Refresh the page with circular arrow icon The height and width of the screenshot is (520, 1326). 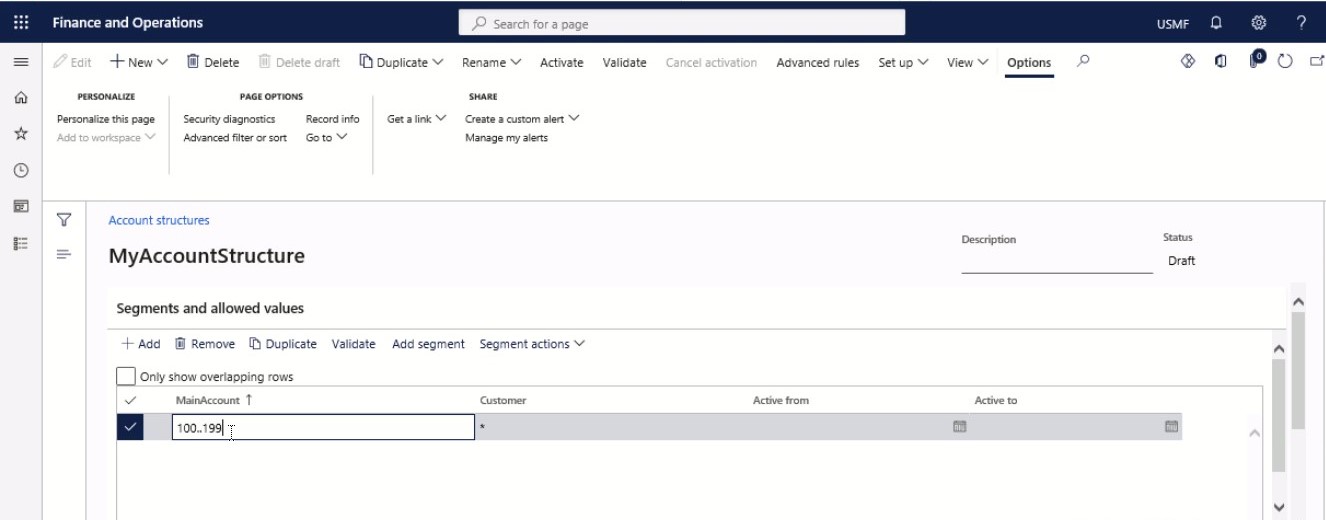pos(1285,62)
